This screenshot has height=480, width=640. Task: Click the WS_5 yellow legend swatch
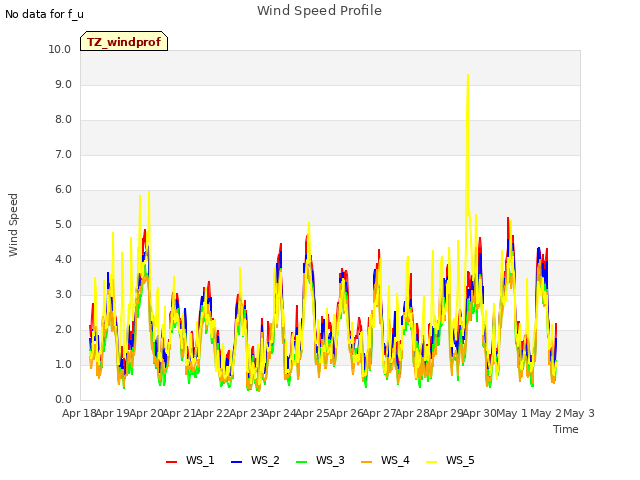tap(431, 462)
